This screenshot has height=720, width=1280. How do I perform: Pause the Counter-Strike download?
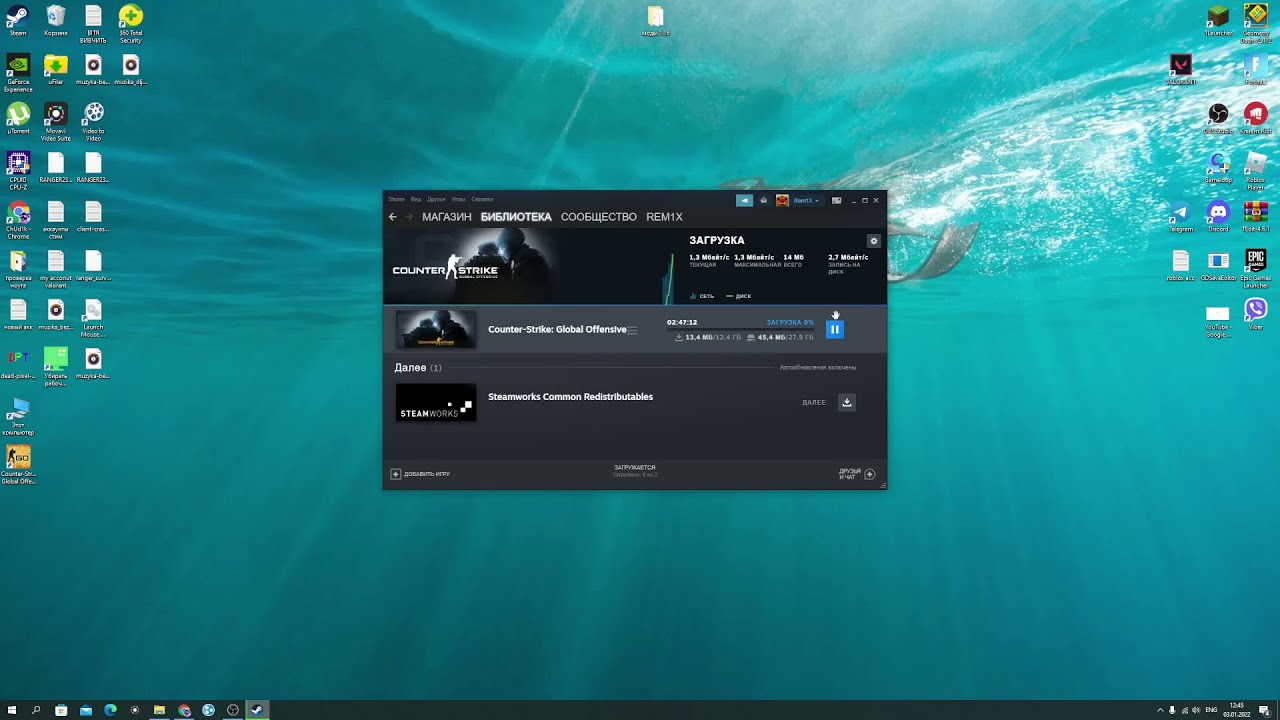(835, 329)
